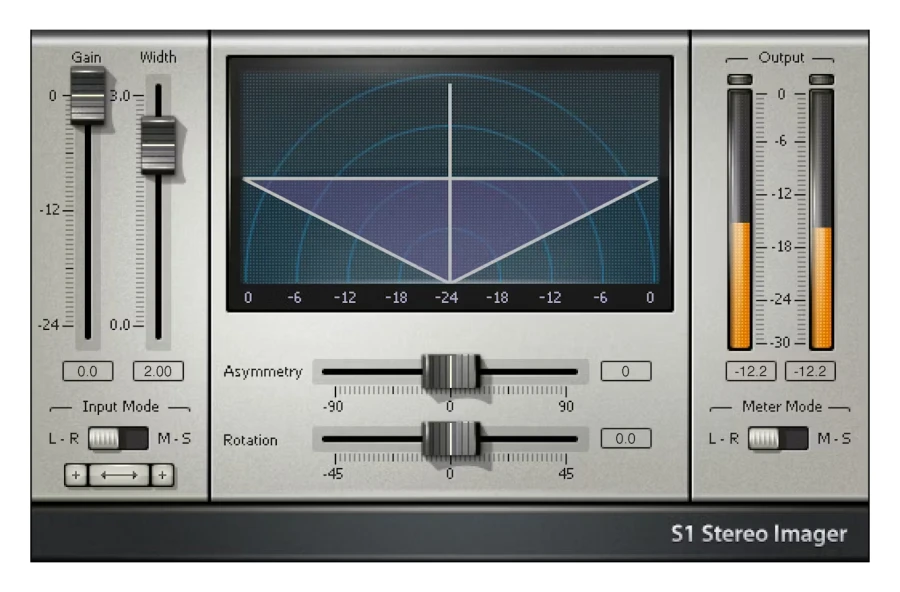This screenshot has height=592, width=900.
Task: Click left plus polarity button
Action: click(x=76, y=475)
